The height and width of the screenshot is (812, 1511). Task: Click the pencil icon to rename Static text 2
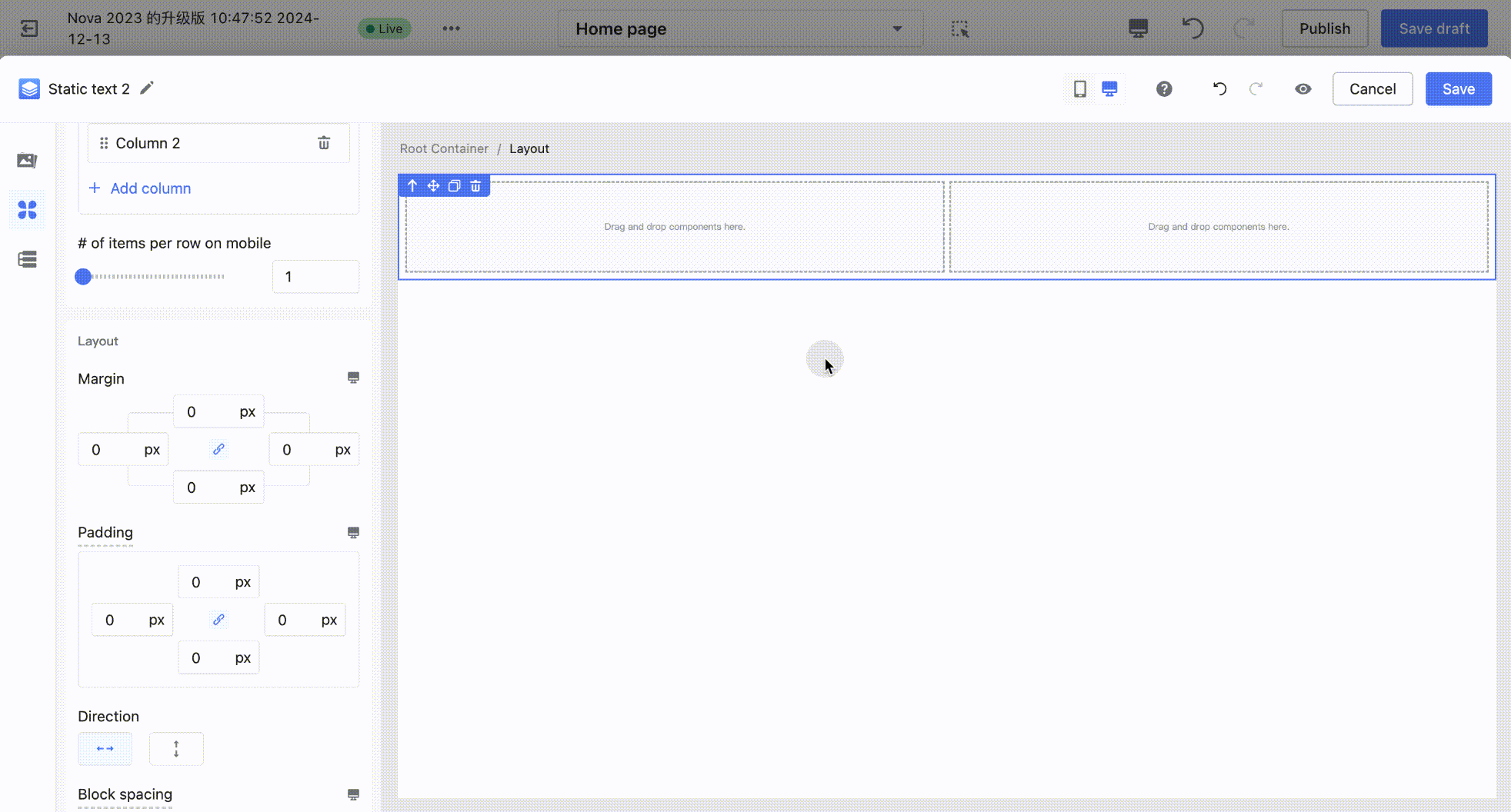pos(147,88)
